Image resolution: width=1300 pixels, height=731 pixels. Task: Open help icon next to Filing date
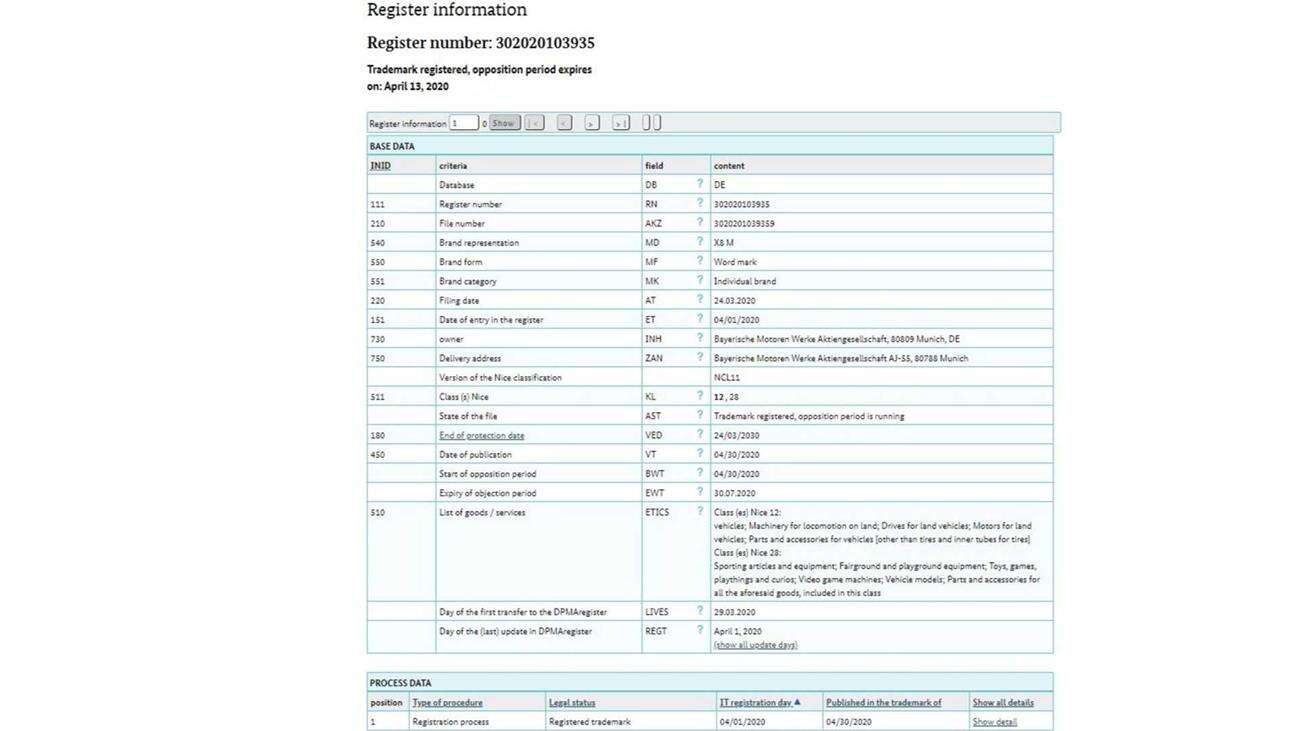point(700,300)
